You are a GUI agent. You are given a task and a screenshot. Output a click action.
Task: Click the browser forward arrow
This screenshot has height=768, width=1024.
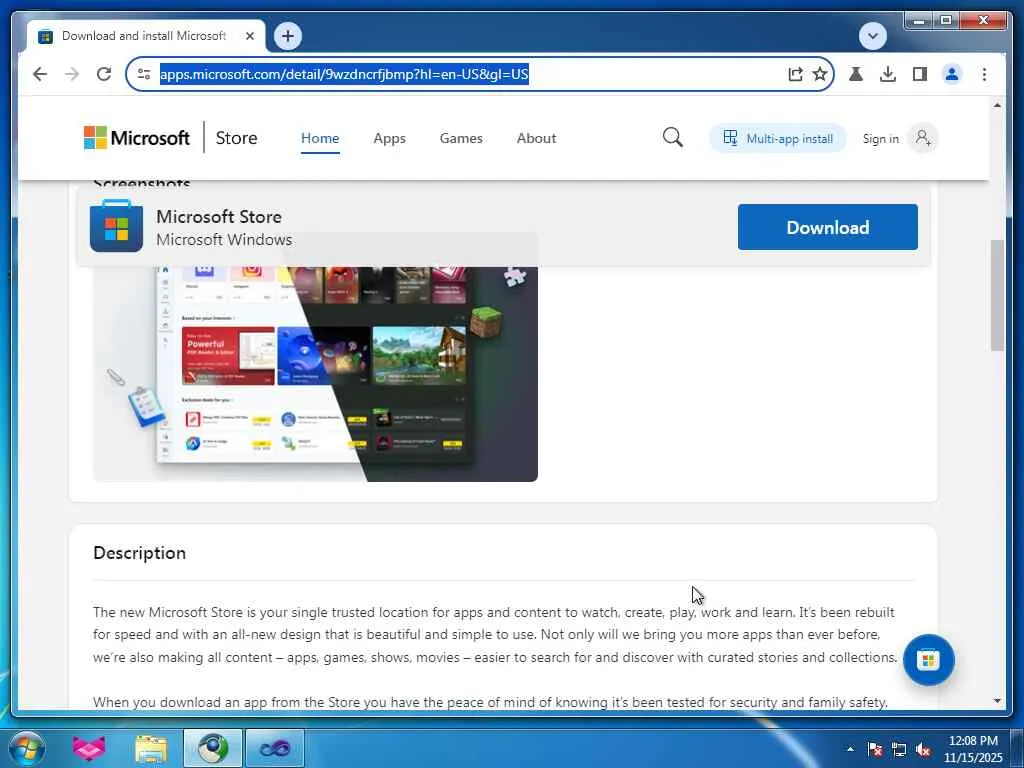pyautogui.click(x=72, y=74)
